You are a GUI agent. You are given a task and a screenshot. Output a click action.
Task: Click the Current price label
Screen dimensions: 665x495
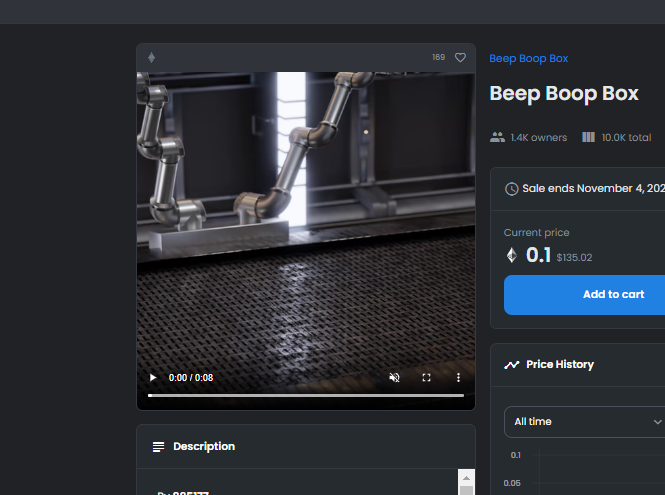[536, 232]
